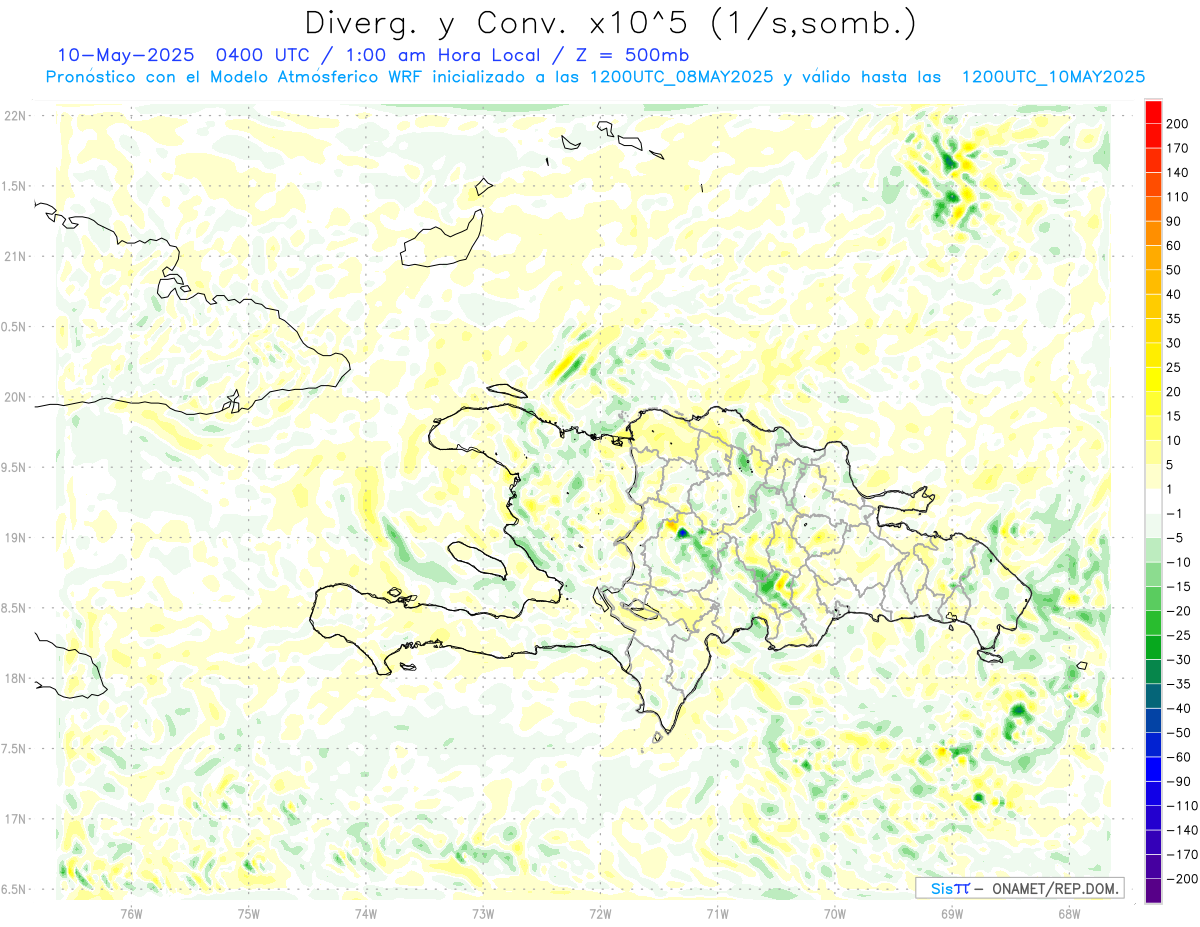This screenshot has width=1200, height=927.
Task: Click the color scale value -140
Action: click(x=1182, y=830)
